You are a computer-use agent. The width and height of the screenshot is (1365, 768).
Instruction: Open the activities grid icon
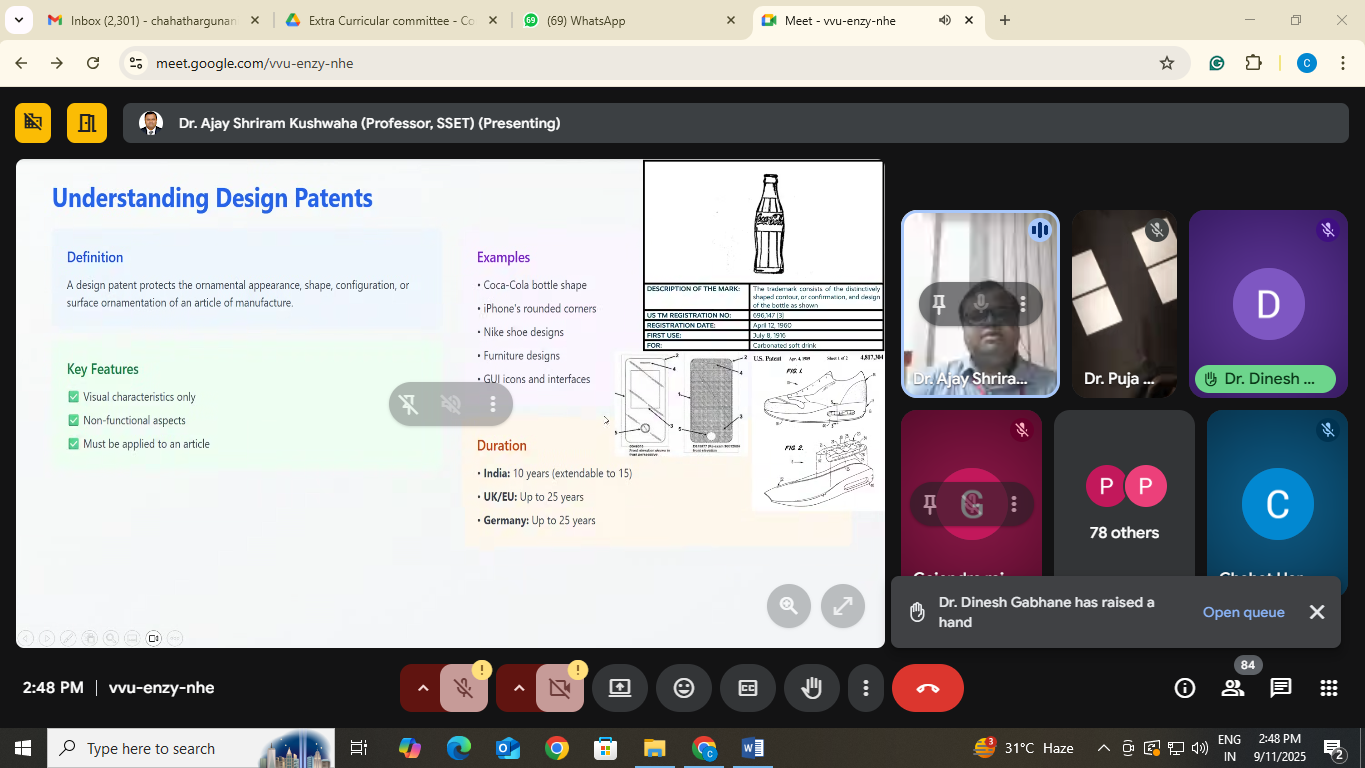1328,688
